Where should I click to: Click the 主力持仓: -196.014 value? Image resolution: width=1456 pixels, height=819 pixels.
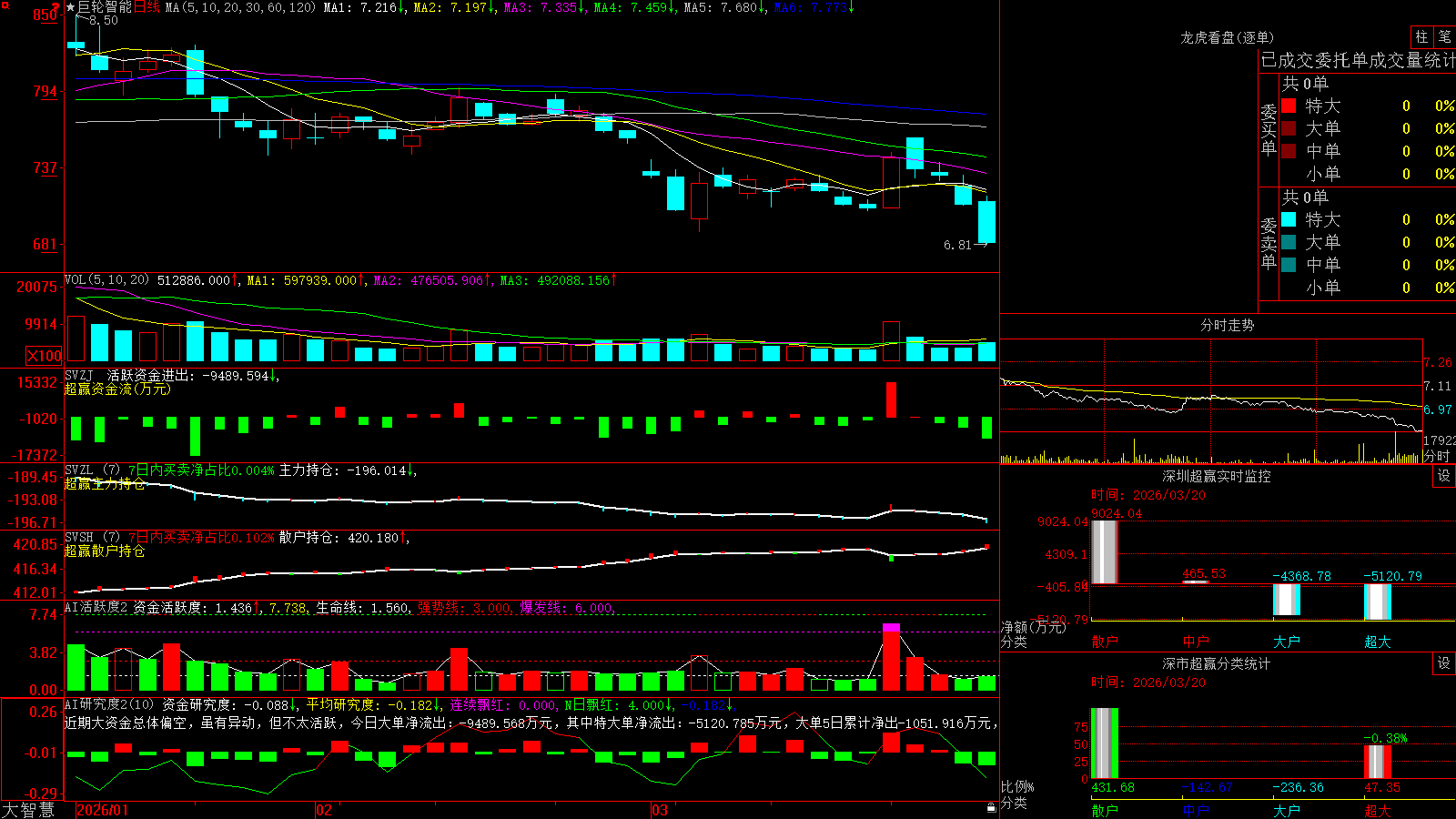coord(347,470)
